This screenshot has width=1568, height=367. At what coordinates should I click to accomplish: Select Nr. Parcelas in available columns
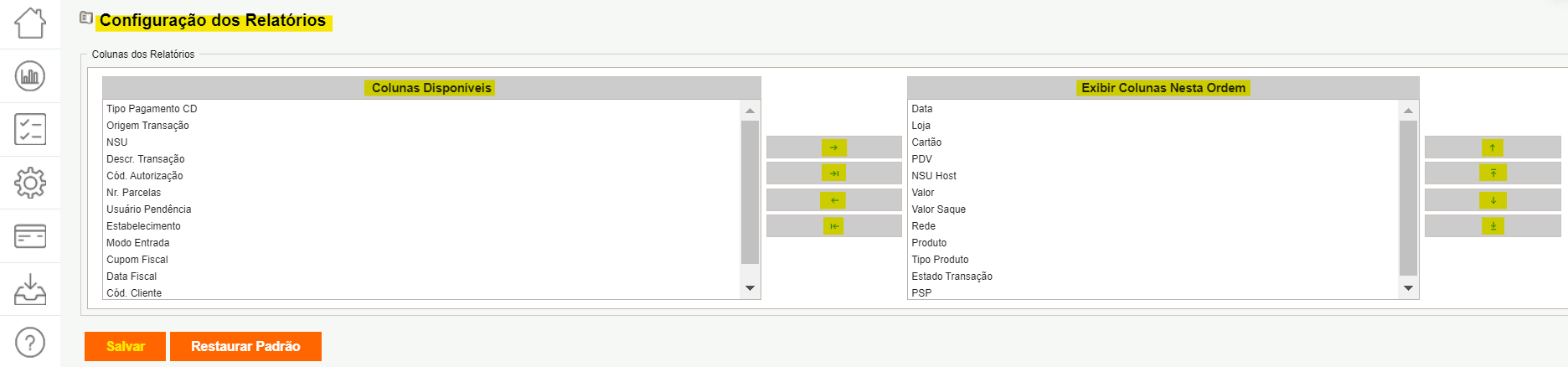click(422, 193)
